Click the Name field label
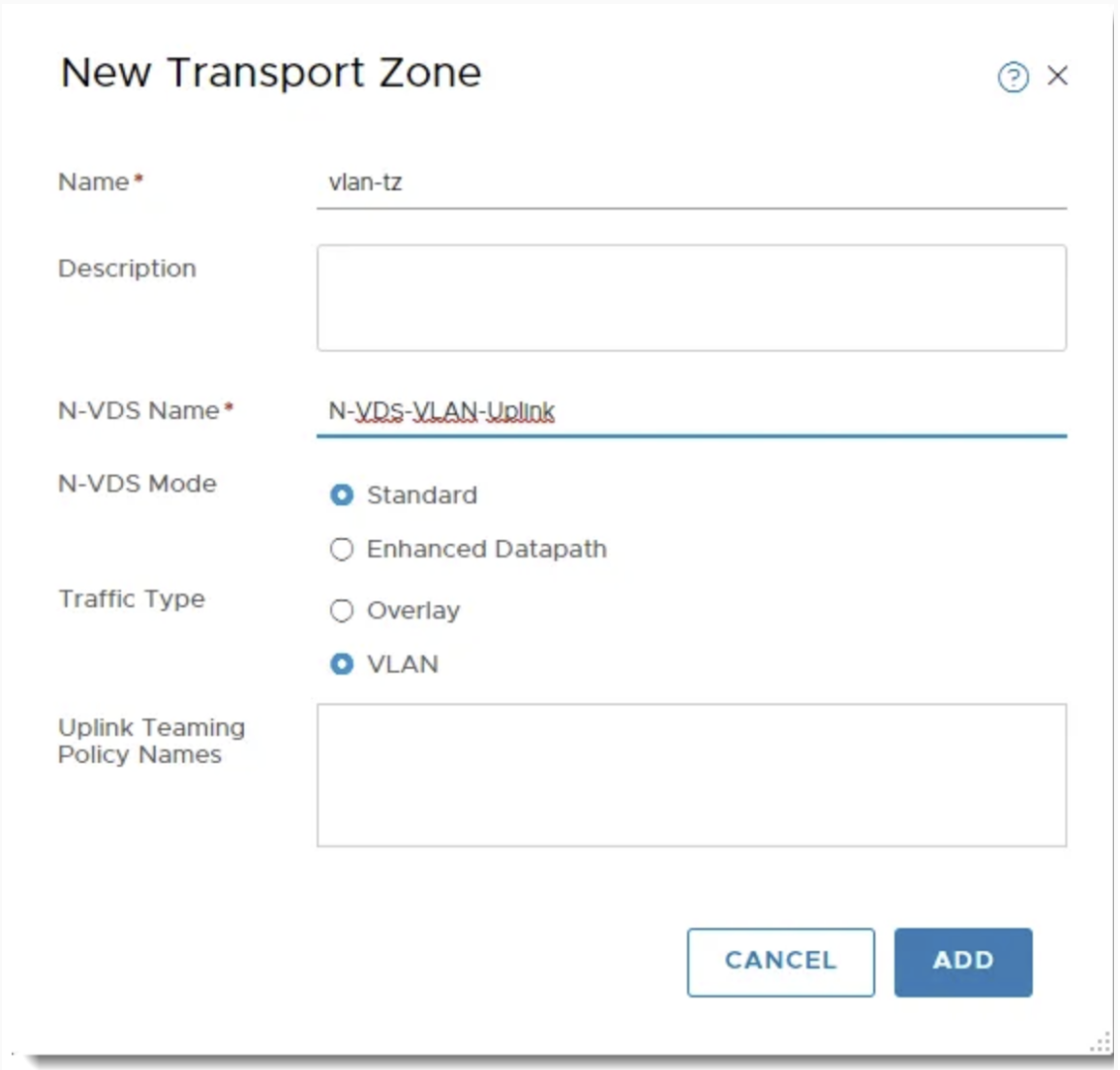The width and height of the screenshot is (1120, 1070). click(94, 182)
